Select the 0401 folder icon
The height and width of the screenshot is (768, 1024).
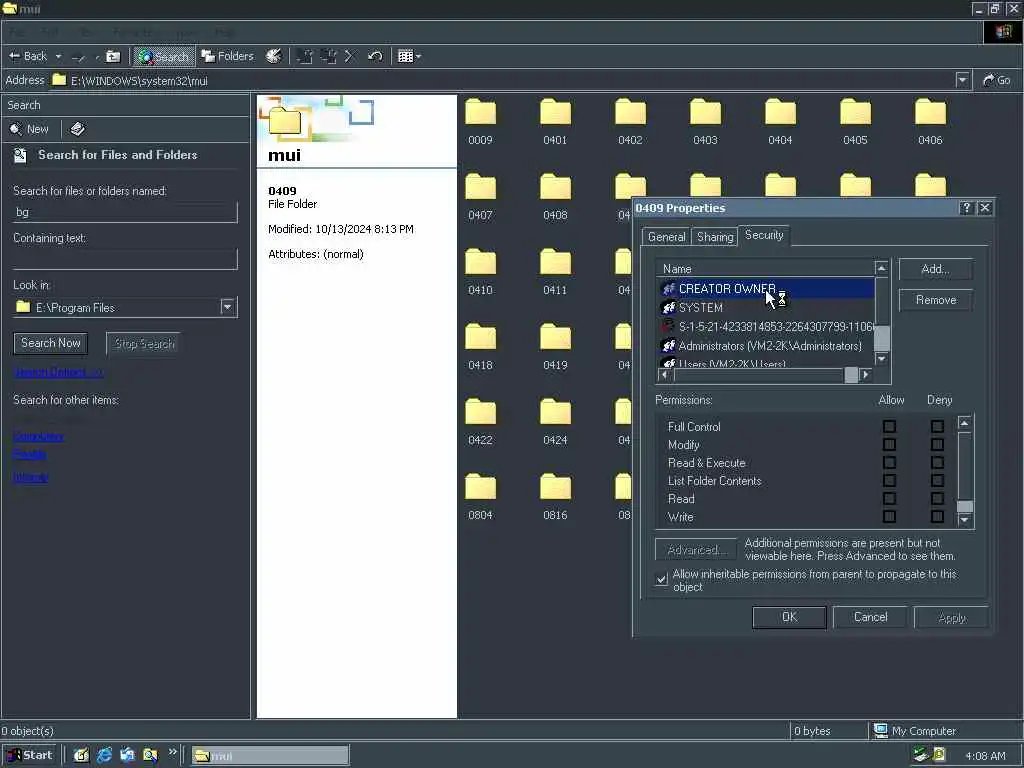(556, 112)
